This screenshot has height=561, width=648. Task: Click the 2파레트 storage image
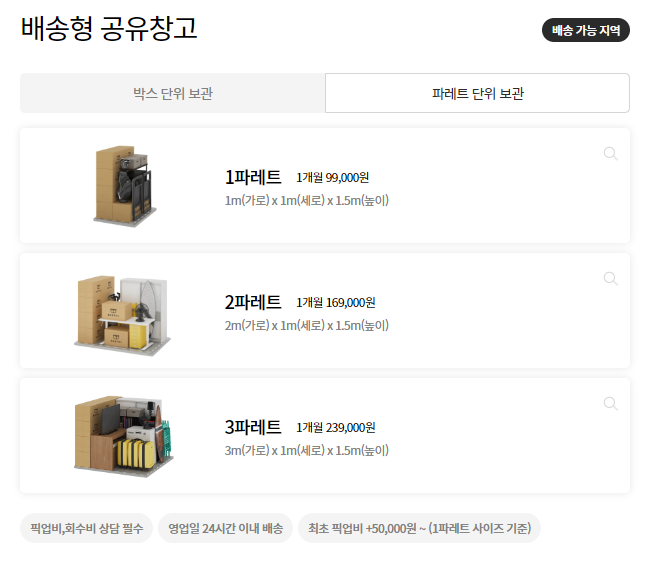coord(123,315)
